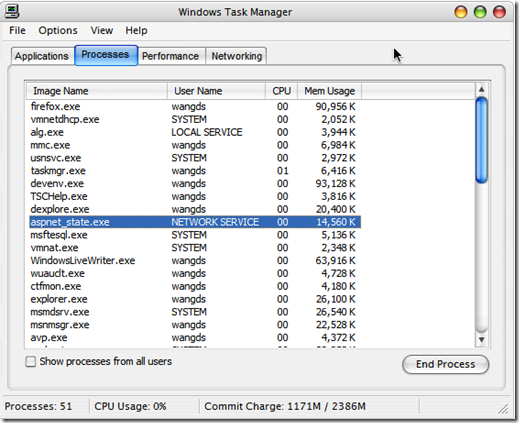
Task: Select the vmnetdhcp.exe process
Action: pos(195,119)
